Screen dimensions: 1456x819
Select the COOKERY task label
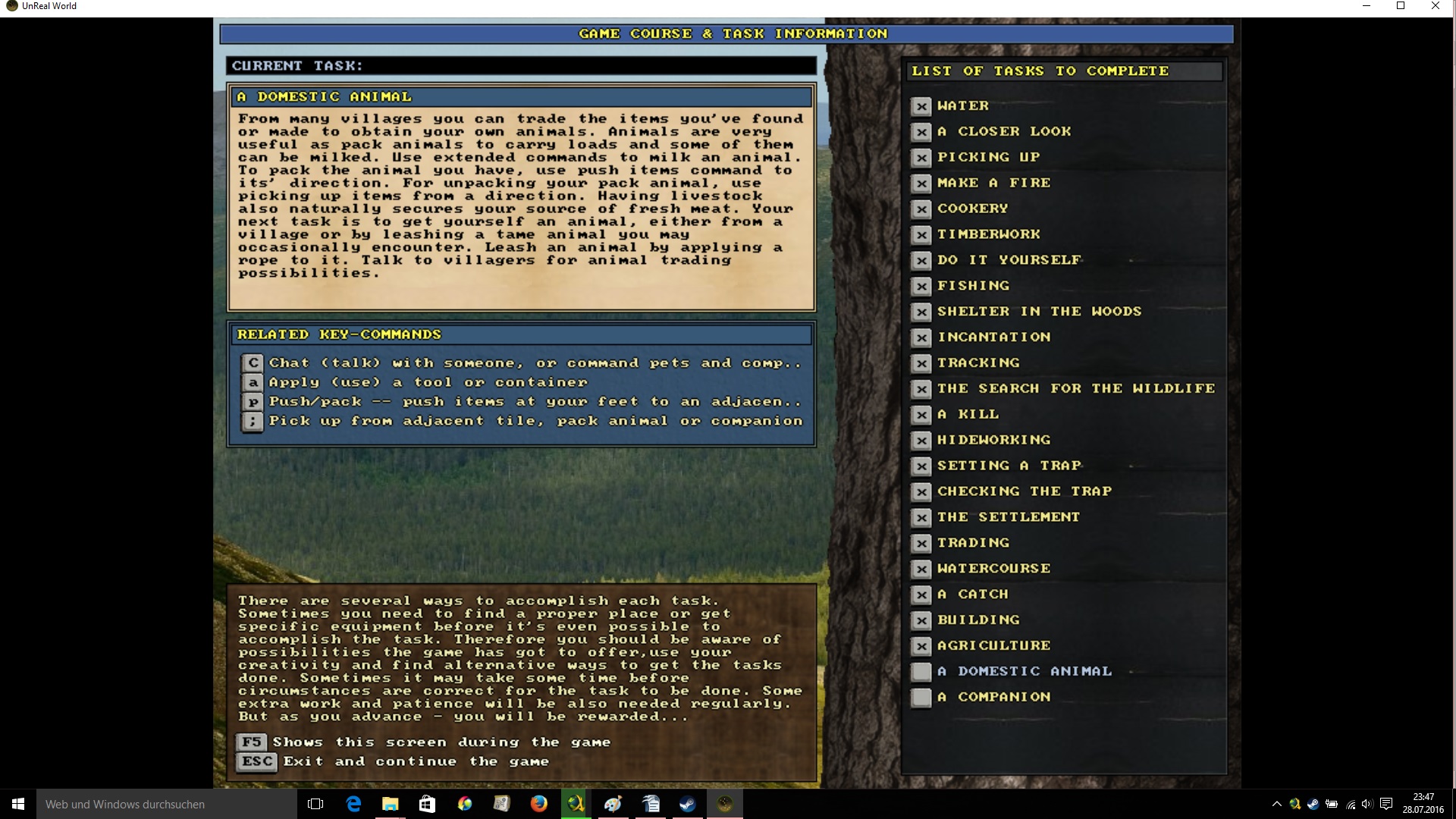[973, 209]
